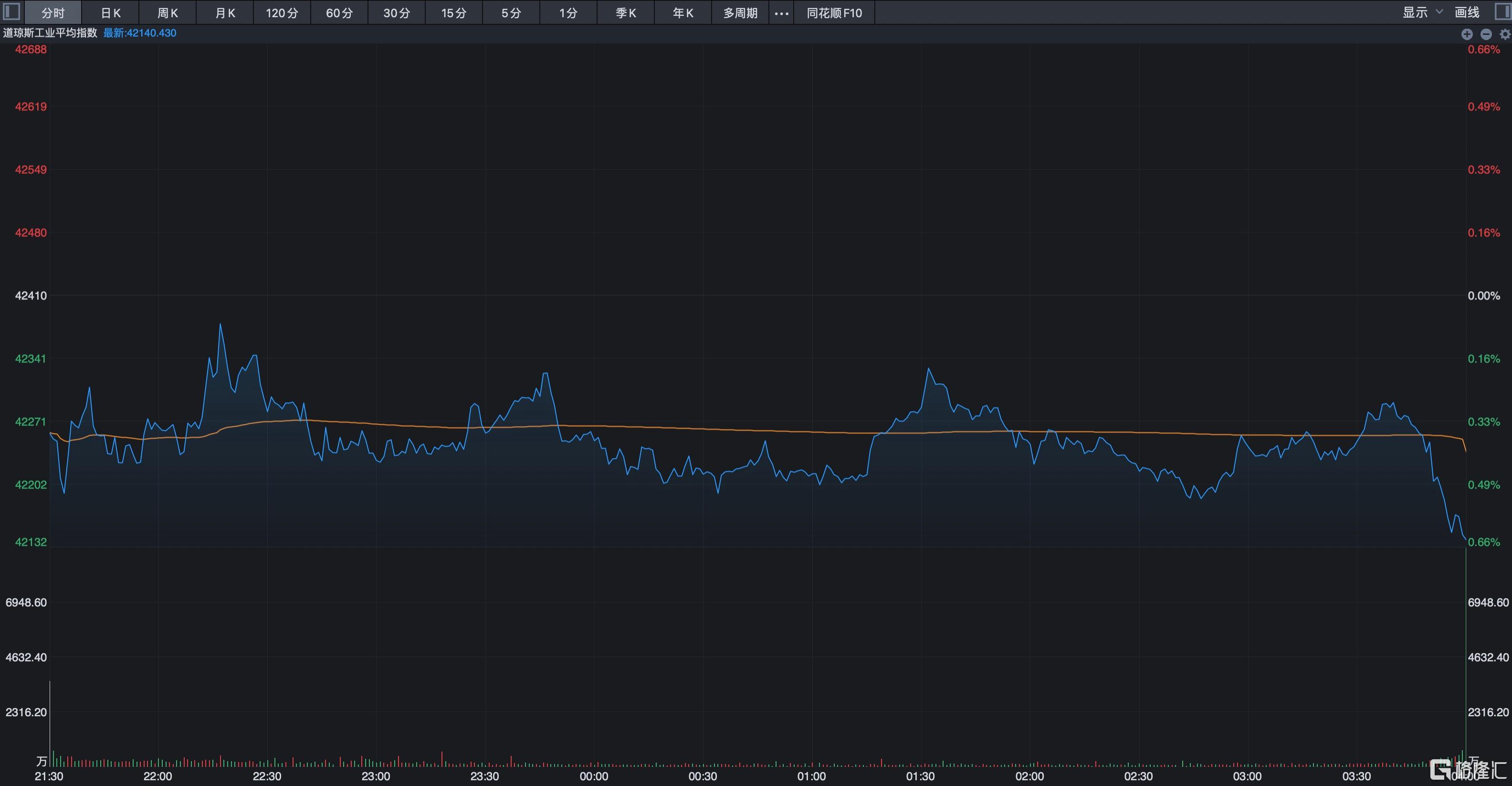Click the price peak near 01:30
Viewport: 1512px width, 786px height.
point(929,368)
